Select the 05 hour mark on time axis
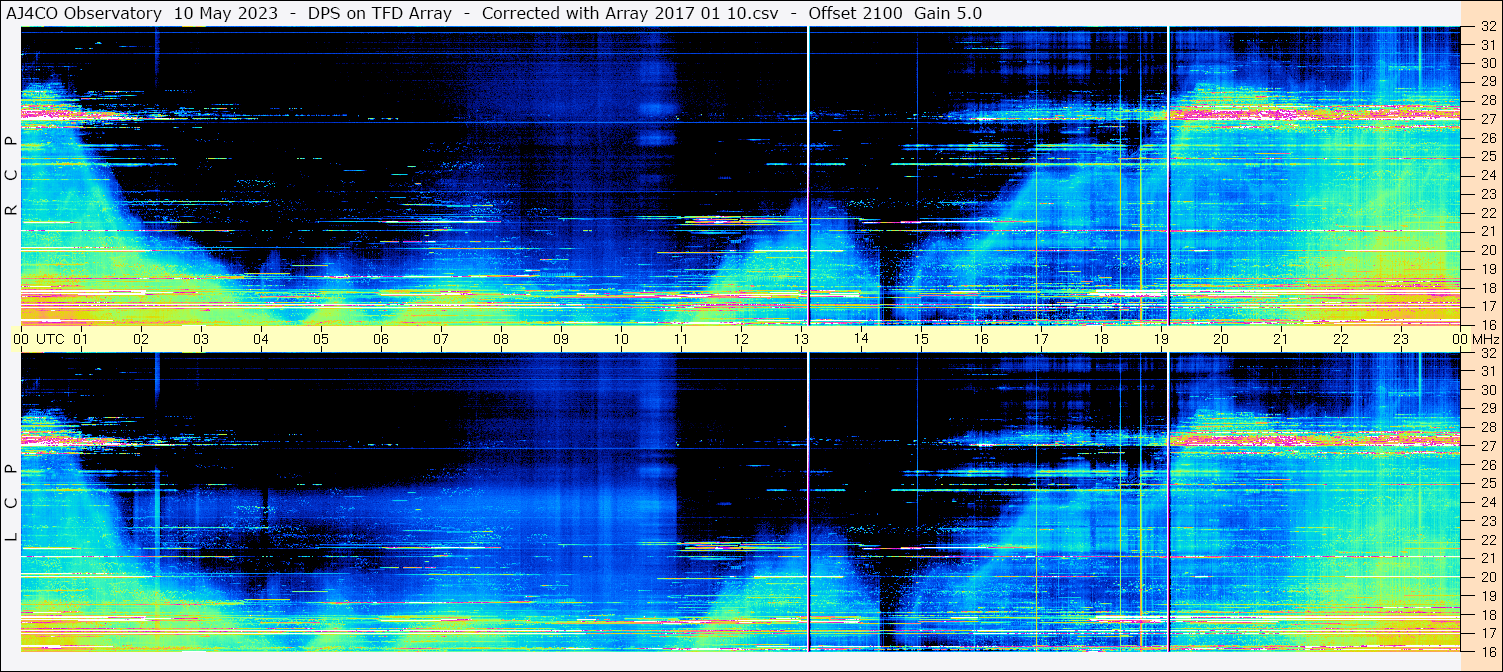Image resolution: width=1503 pixels, height=672 pixels. (x=320, y=339)
